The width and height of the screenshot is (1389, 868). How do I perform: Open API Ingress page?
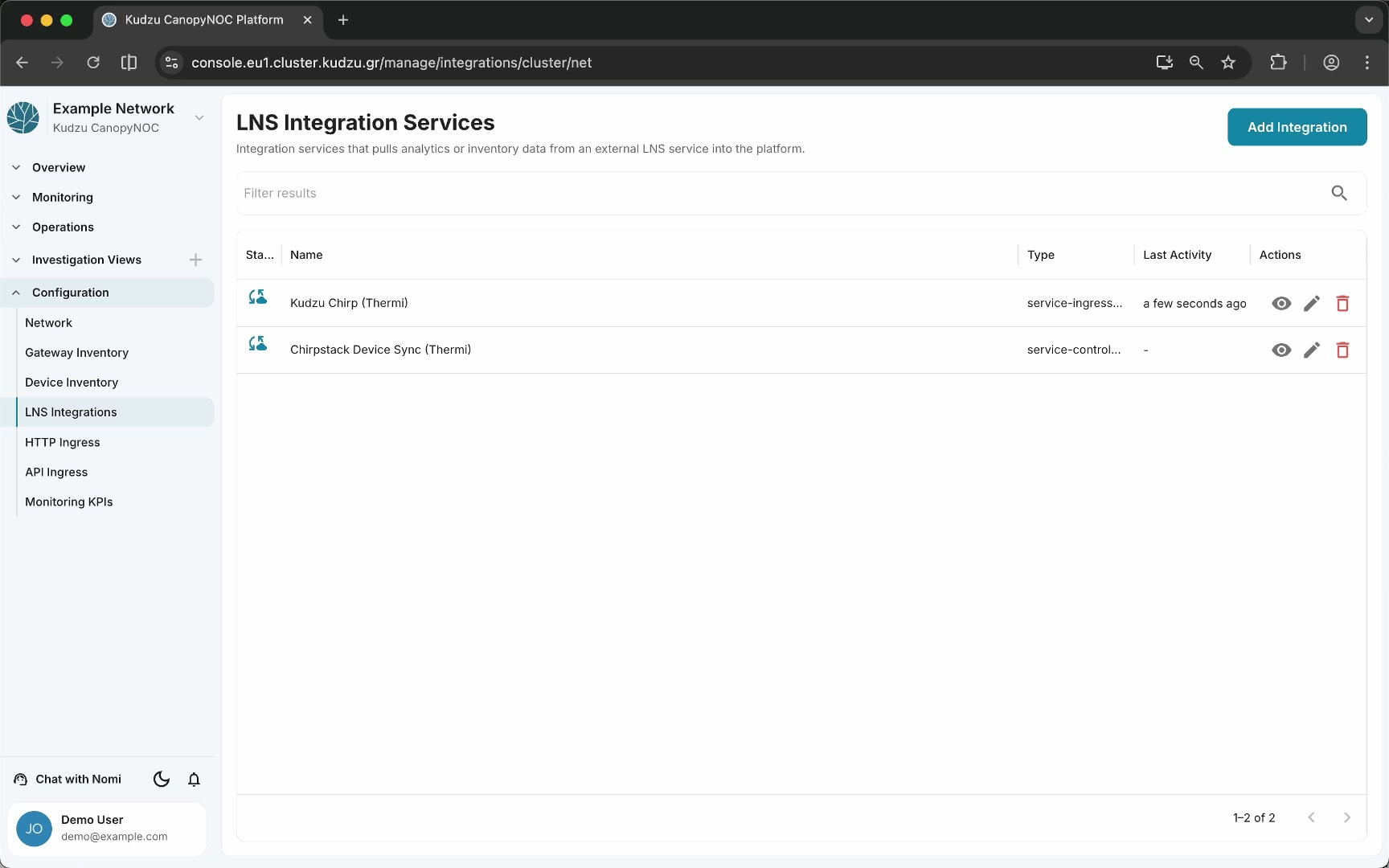(x=56, y=472)
